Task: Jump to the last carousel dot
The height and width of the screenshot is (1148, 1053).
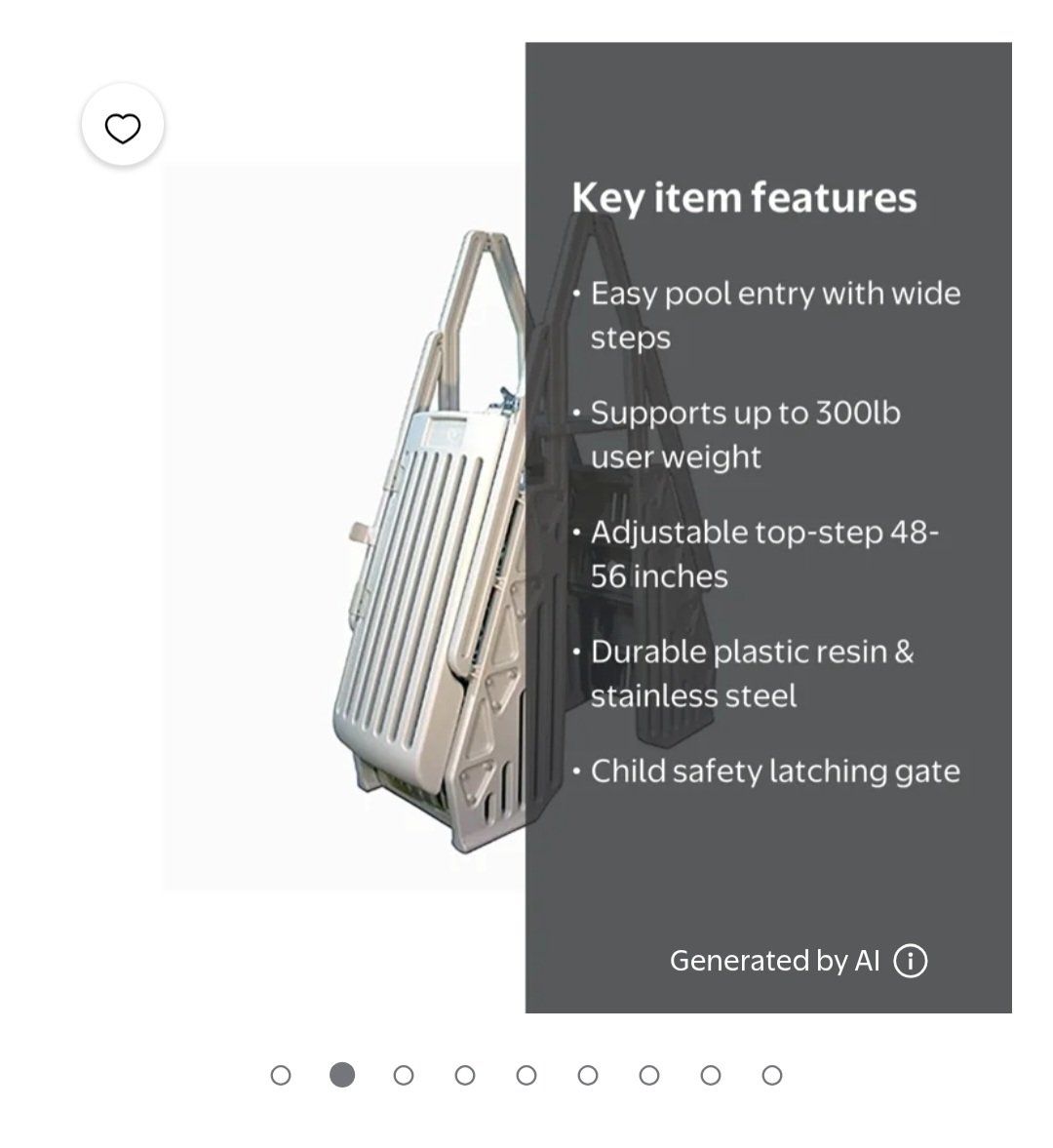Action: click(x=772, y=1075)
